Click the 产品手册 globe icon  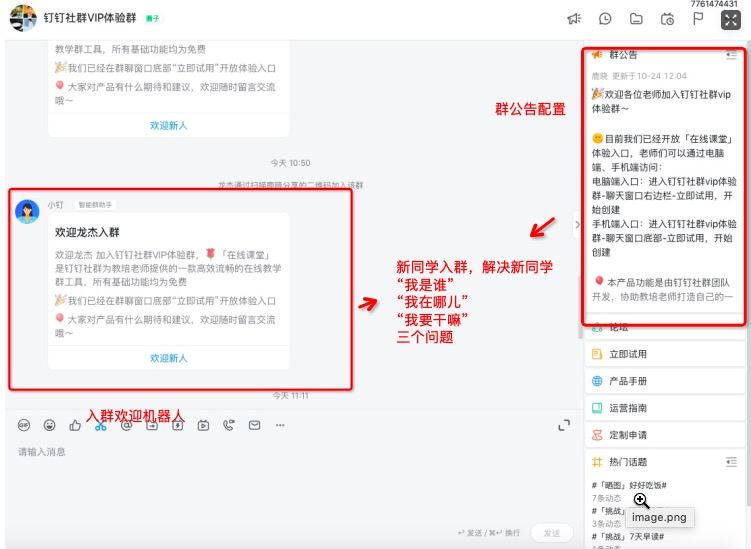(597, 381)
